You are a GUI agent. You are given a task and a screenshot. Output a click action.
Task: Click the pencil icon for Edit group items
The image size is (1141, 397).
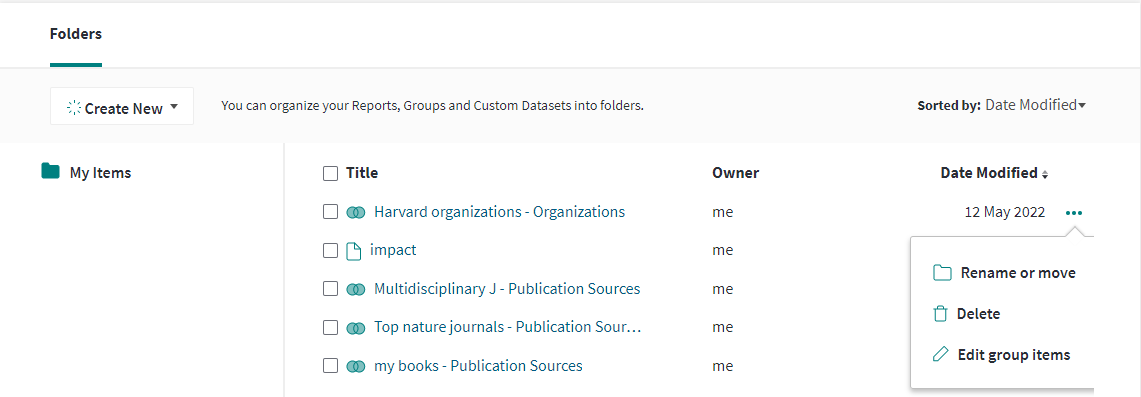tap(941, 355)
